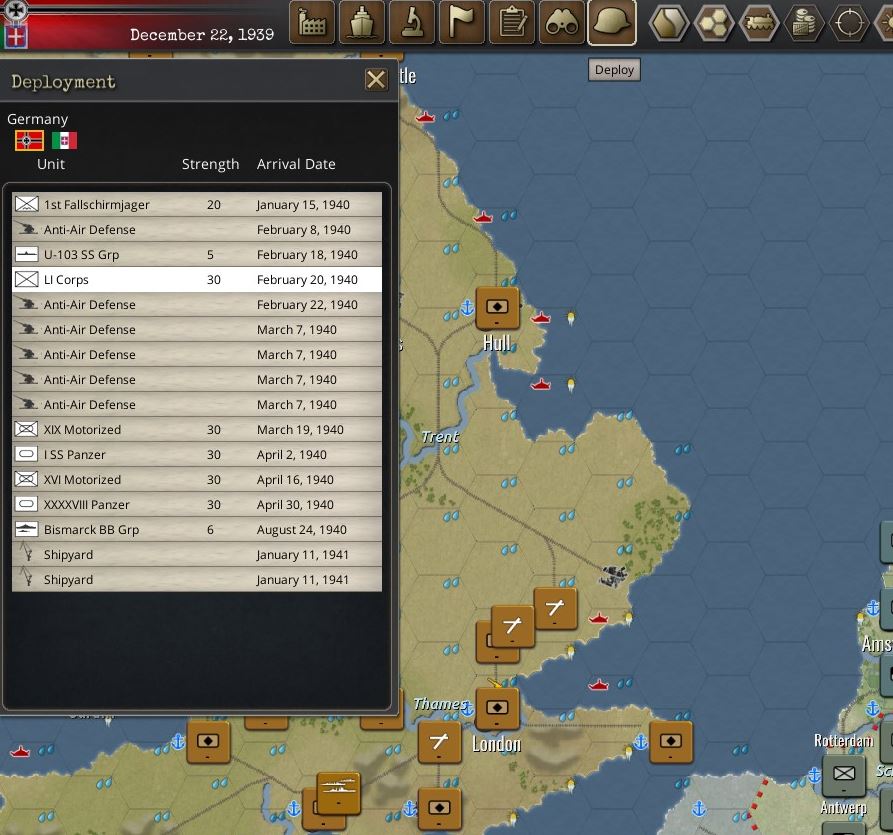Screen dimensions: 893x835
Task: Select the I SS Panzer row
Action: pos(197,455)
